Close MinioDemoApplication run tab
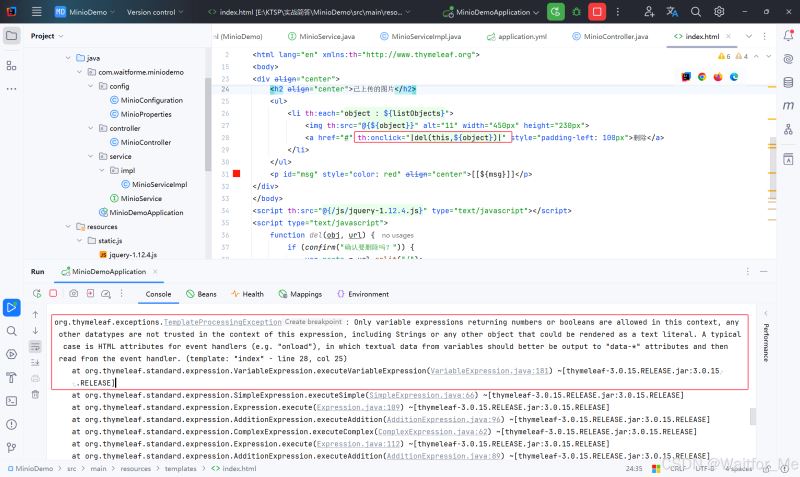Viewport: 800px width, 477px height. tap(155, 271)
